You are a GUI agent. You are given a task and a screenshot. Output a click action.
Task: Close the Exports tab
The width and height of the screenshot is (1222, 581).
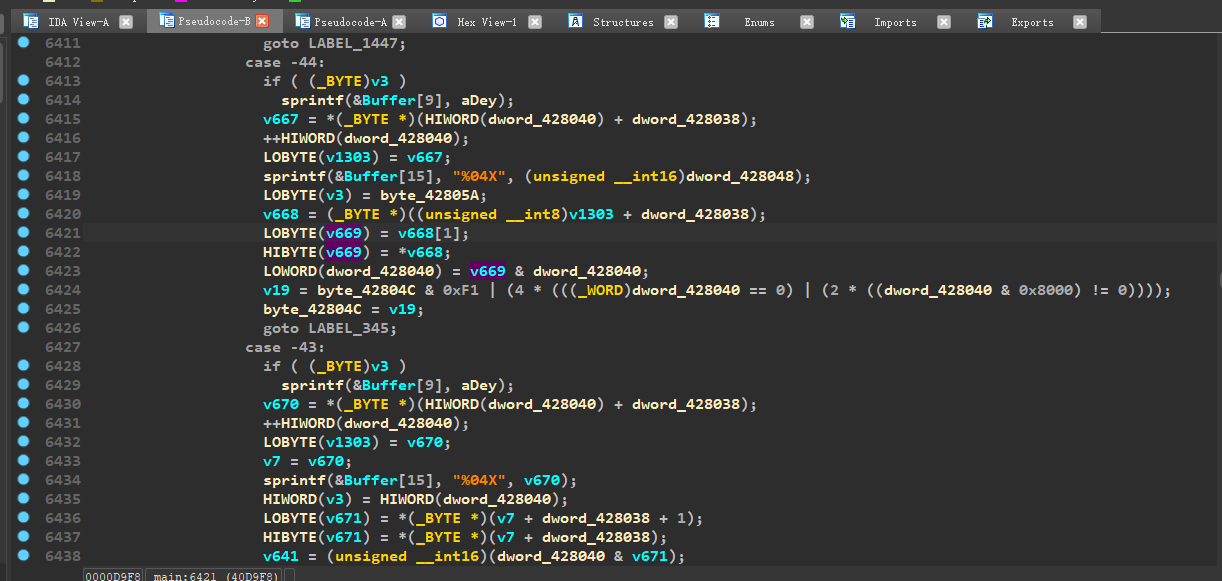pos(1080,22)
